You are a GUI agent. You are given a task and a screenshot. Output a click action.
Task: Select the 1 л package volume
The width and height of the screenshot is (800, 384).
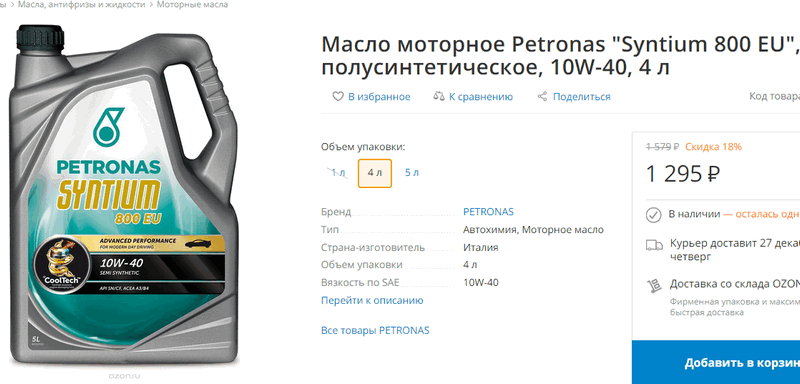pyautogui.click(x=338, y=173)
